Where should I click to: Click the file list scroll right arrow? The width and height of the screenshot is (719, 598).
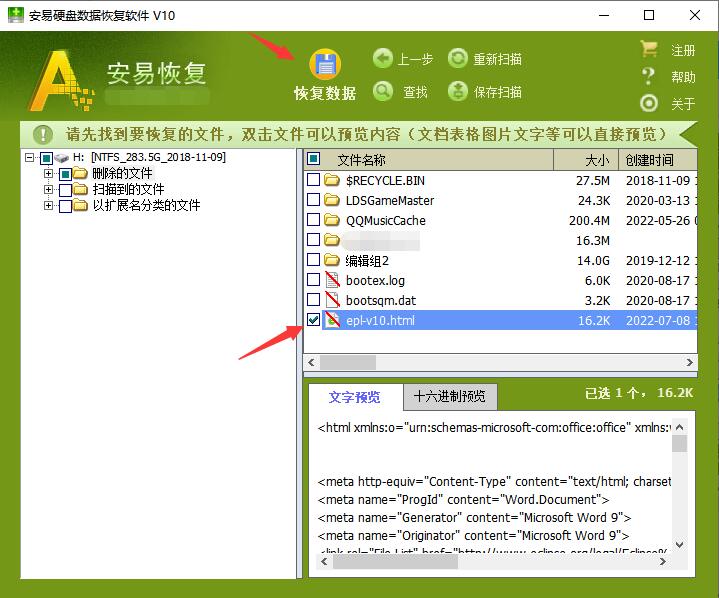(690, 362)
